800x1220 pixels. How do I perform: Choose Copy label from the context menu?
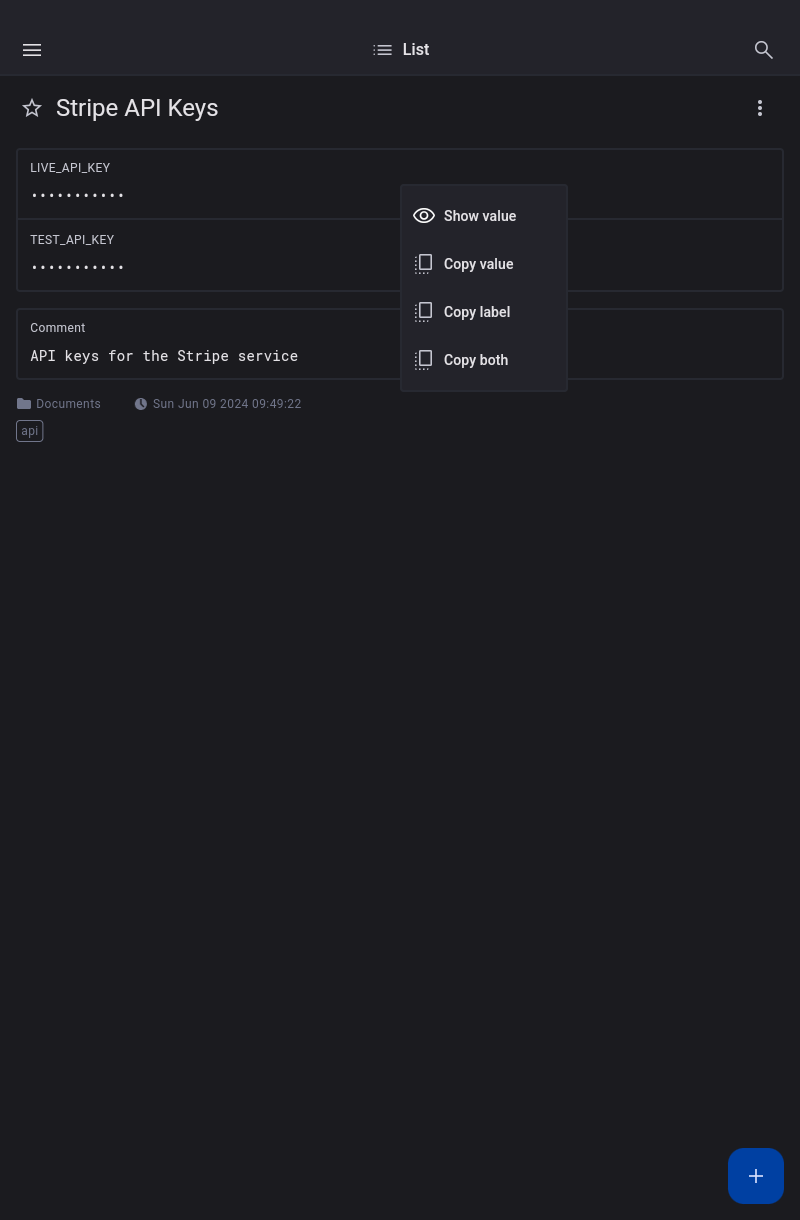[x=477, y=312]
